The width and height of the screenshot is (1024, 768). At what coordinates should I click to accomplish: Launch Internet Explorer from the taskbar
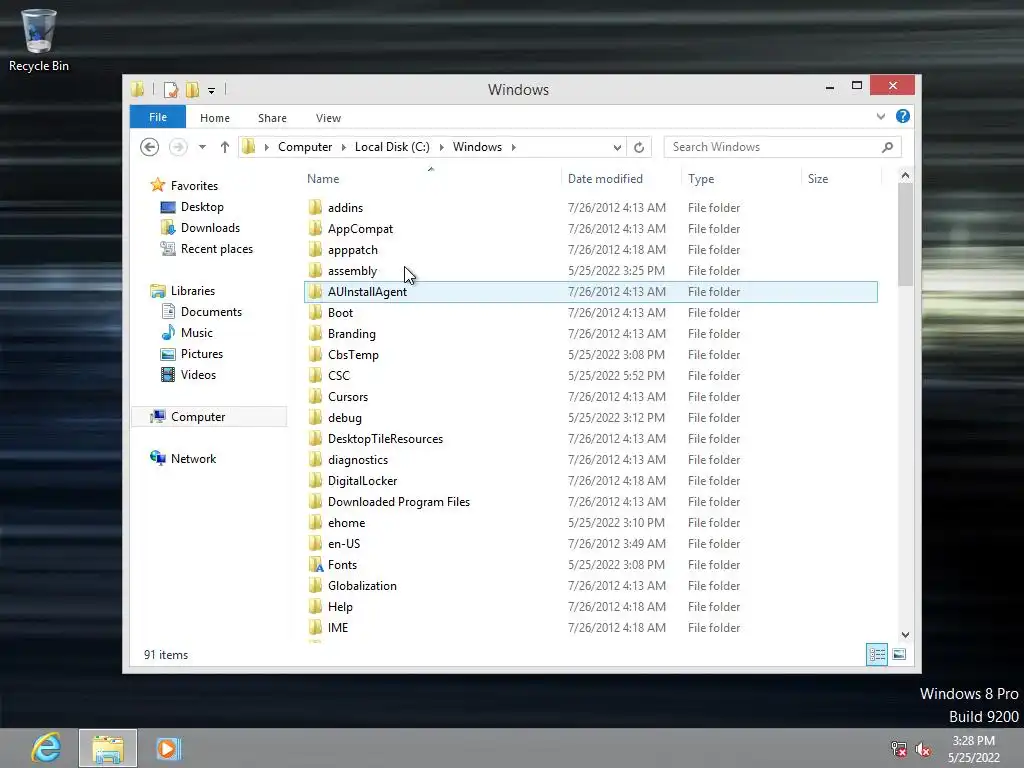[x=46, y=748]
